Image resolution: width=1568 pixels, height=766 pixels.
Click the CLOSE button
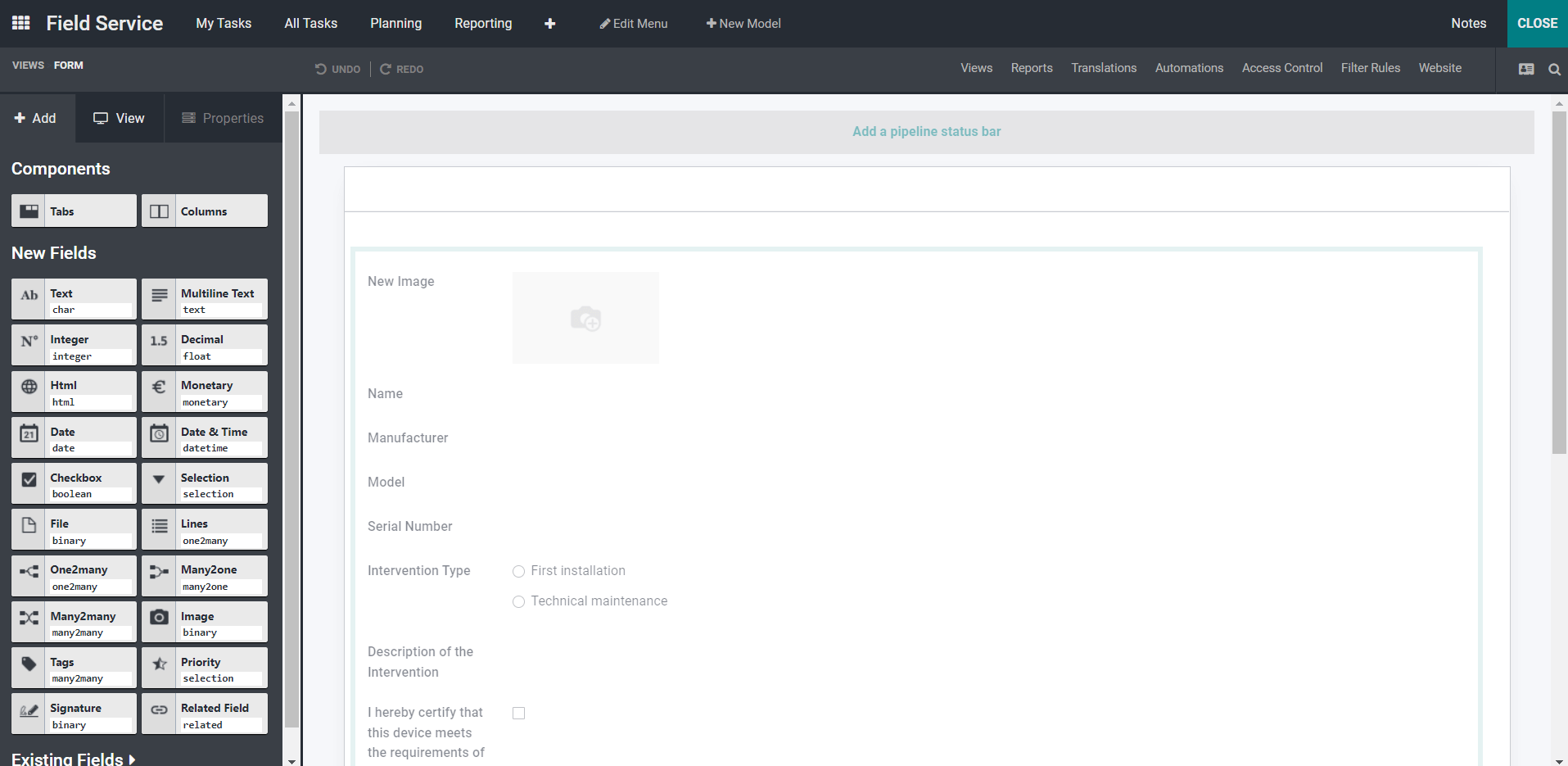click(x=1537, y=24)
